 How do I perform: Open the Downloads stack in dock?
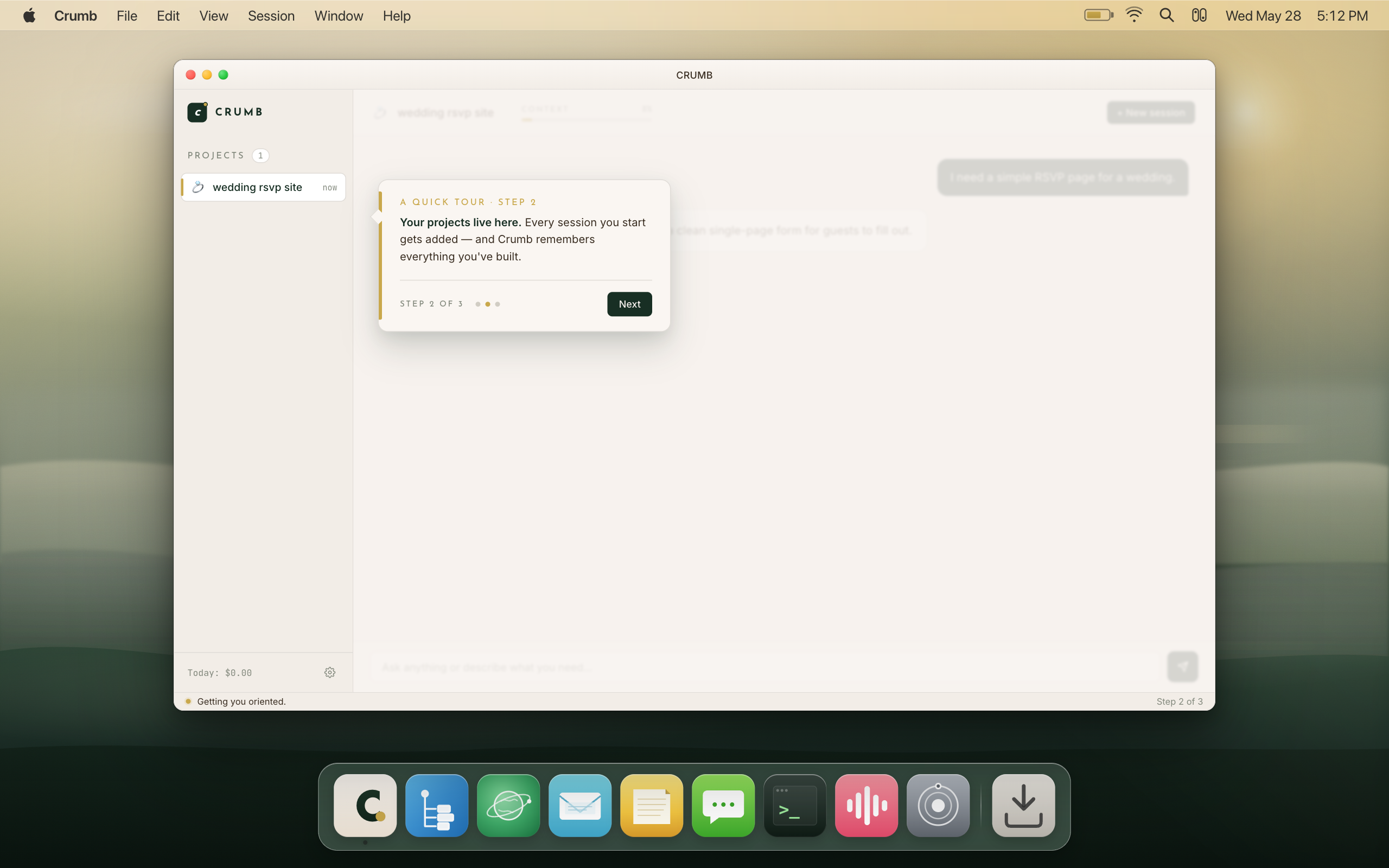tap(1023, 806)
